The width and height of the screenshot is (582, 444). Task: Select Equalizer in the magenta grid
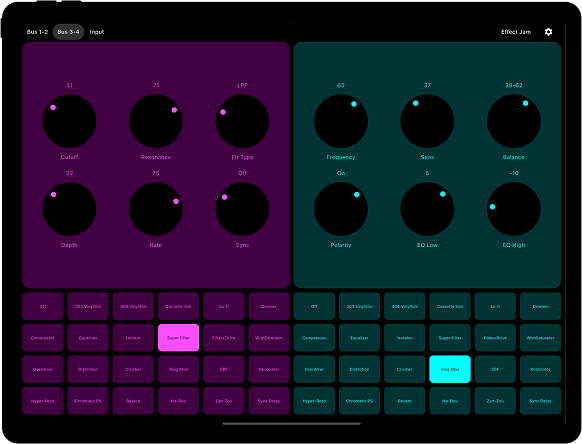tap(88, 338)
